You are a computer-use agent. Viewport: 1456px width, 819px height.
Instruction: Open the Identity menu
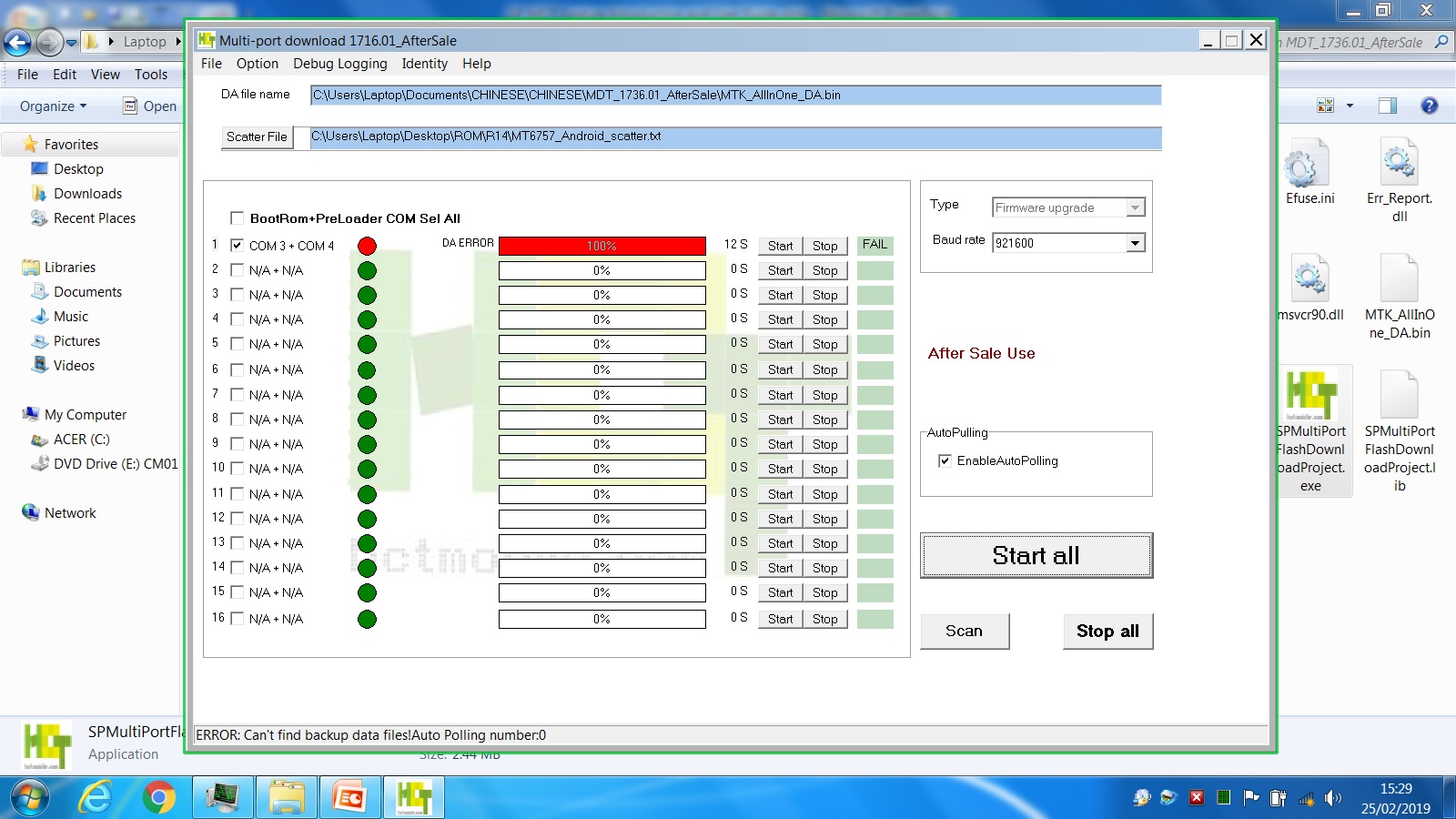[425, 64]
